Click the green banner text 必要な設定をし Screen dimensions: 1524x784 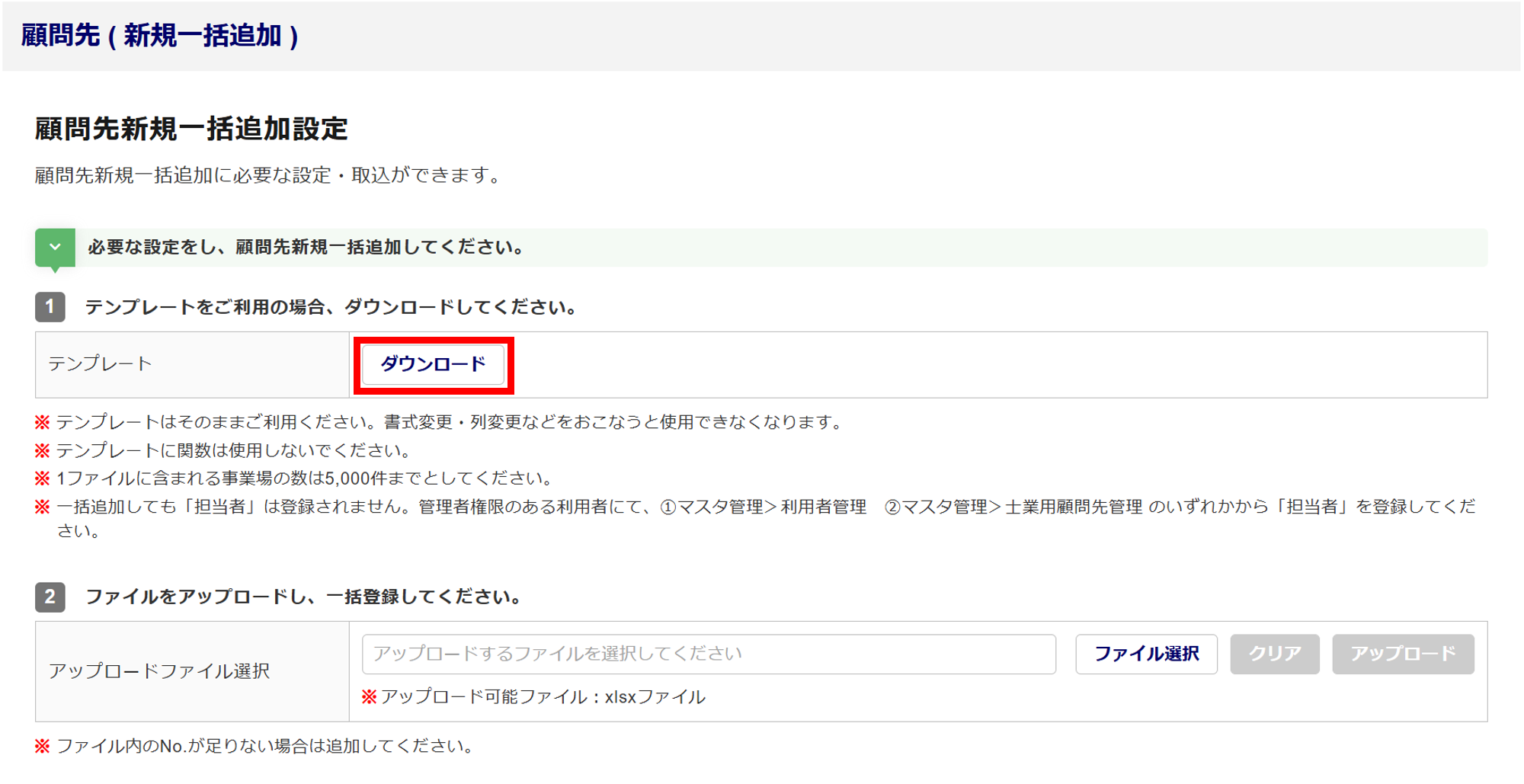(306, 247)
